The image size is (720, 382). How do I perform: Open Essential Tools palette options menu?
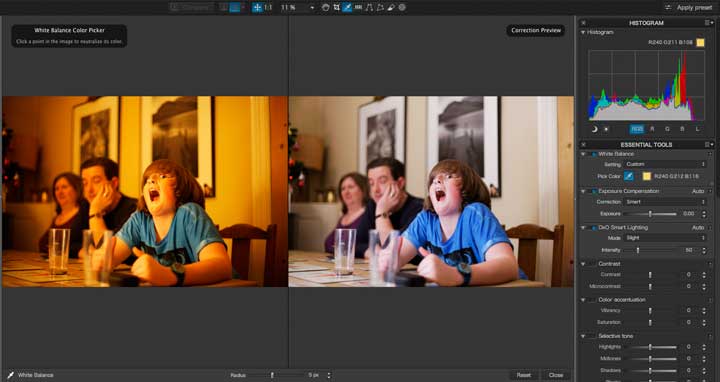point(709,144)
